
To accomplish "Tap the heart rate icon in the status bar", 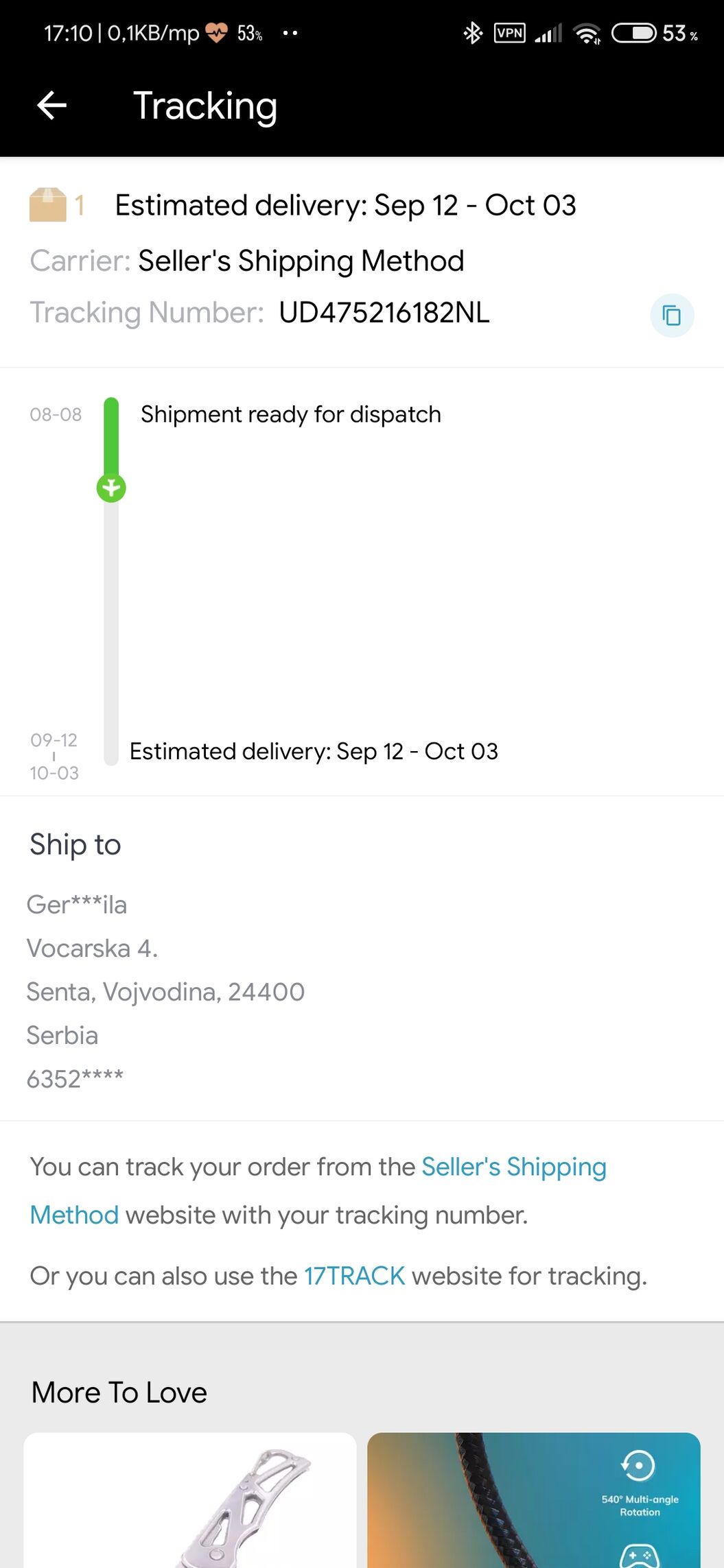I will (216, 33).
